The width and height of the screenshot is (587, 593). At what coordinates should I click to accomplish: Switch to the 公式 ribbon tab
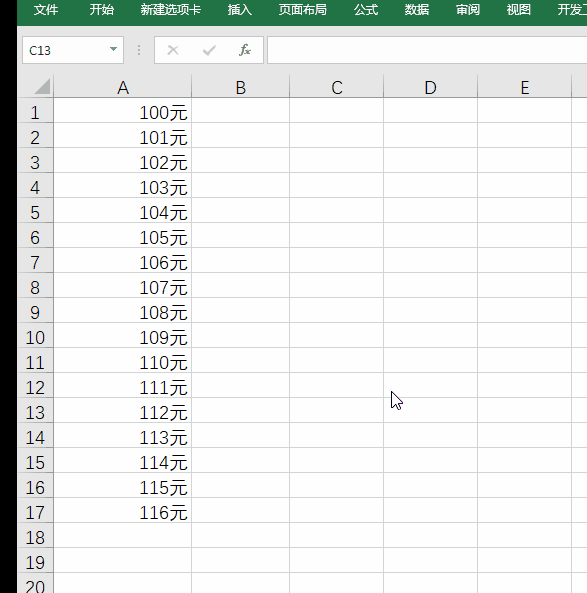366,10
